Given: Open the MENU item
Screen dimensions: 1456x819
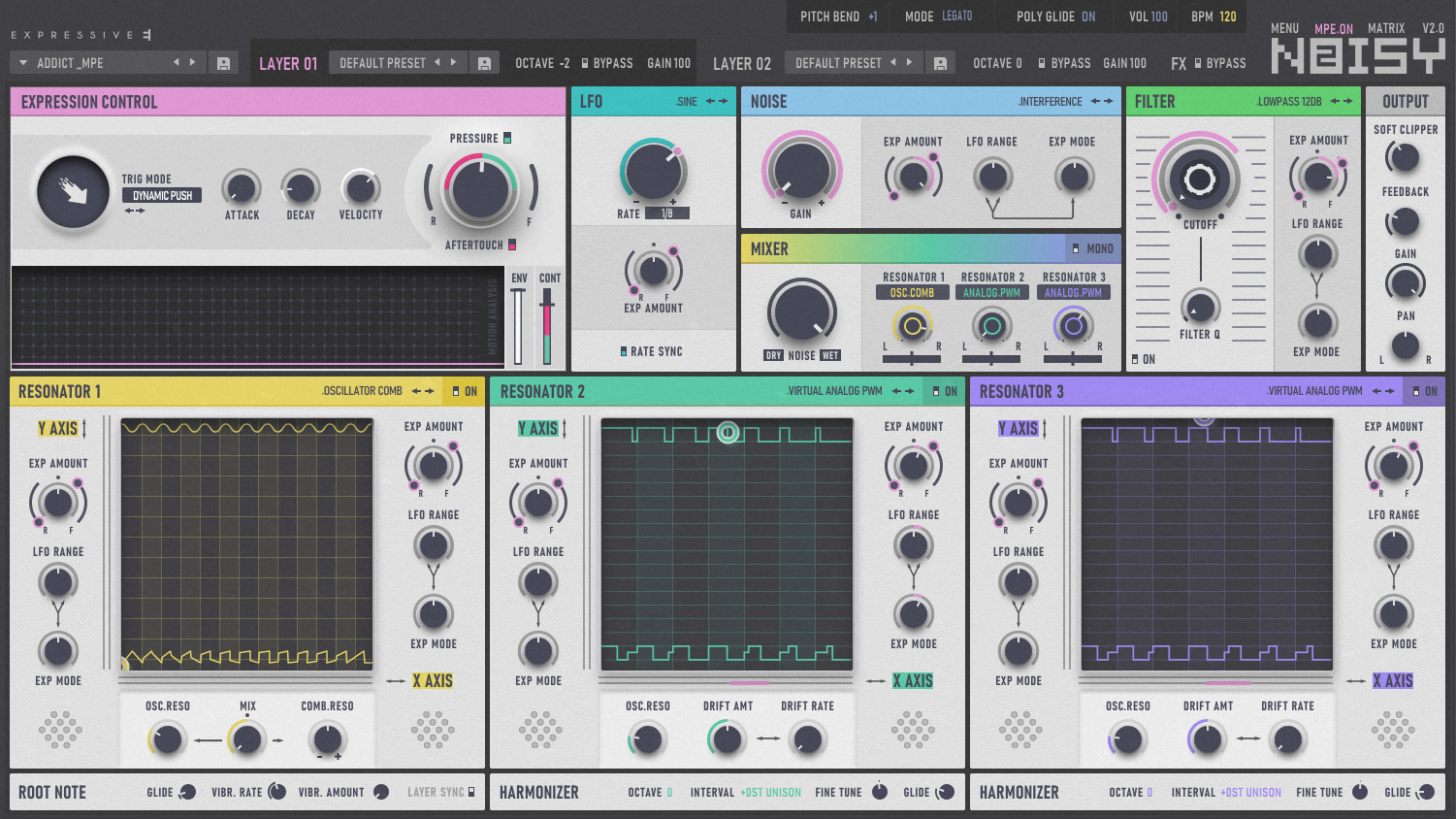Looking at the screenshot, I should coord(1284,29).
